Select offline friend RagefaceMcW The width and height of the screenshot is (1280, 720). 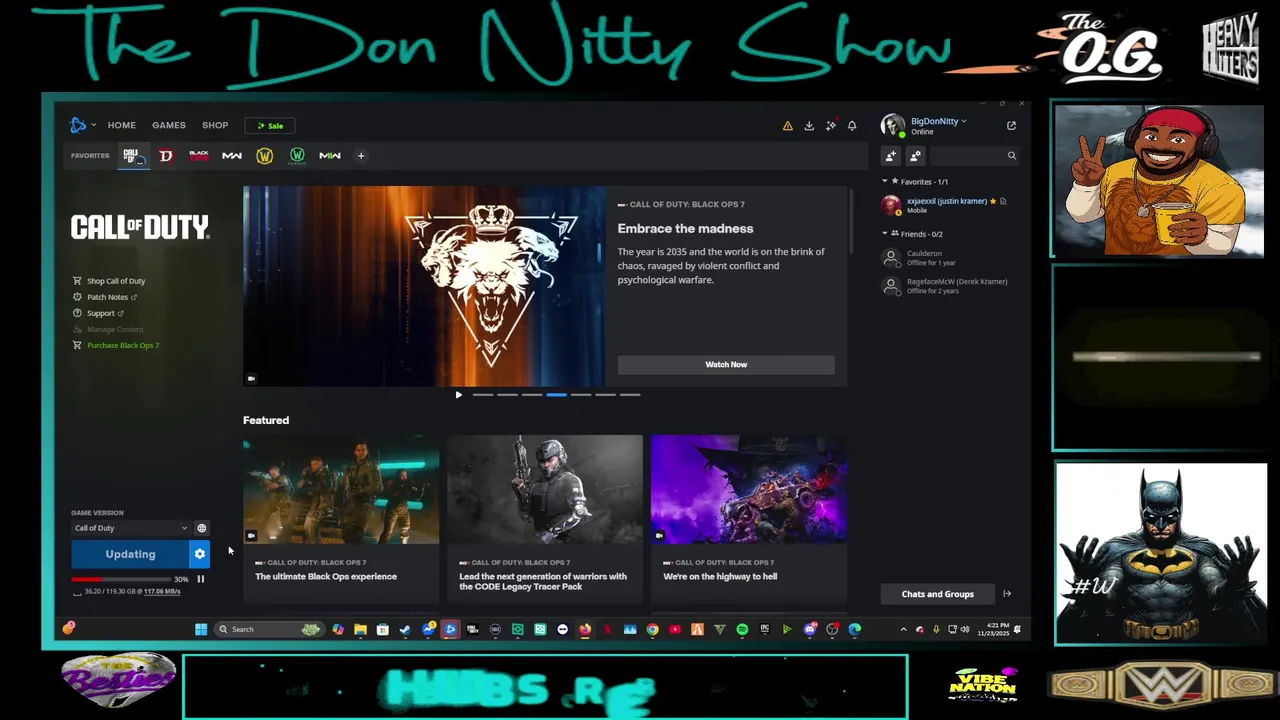click(948, 286)
